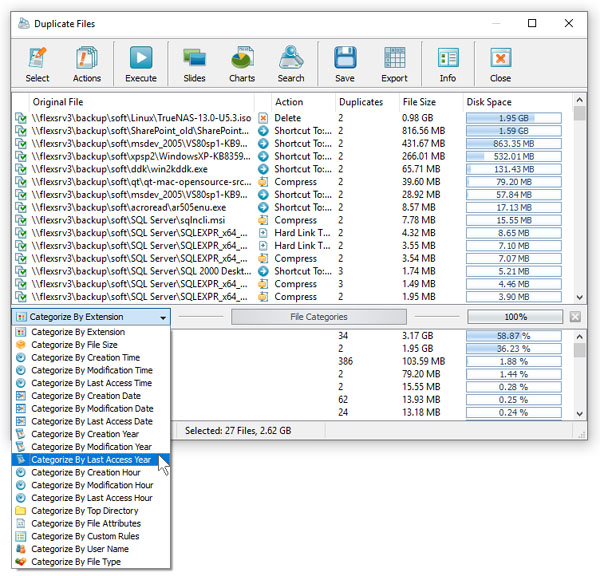600x576 pixels.
Task: Choose Categorize By Last Access Date
Action: [91, 421]
